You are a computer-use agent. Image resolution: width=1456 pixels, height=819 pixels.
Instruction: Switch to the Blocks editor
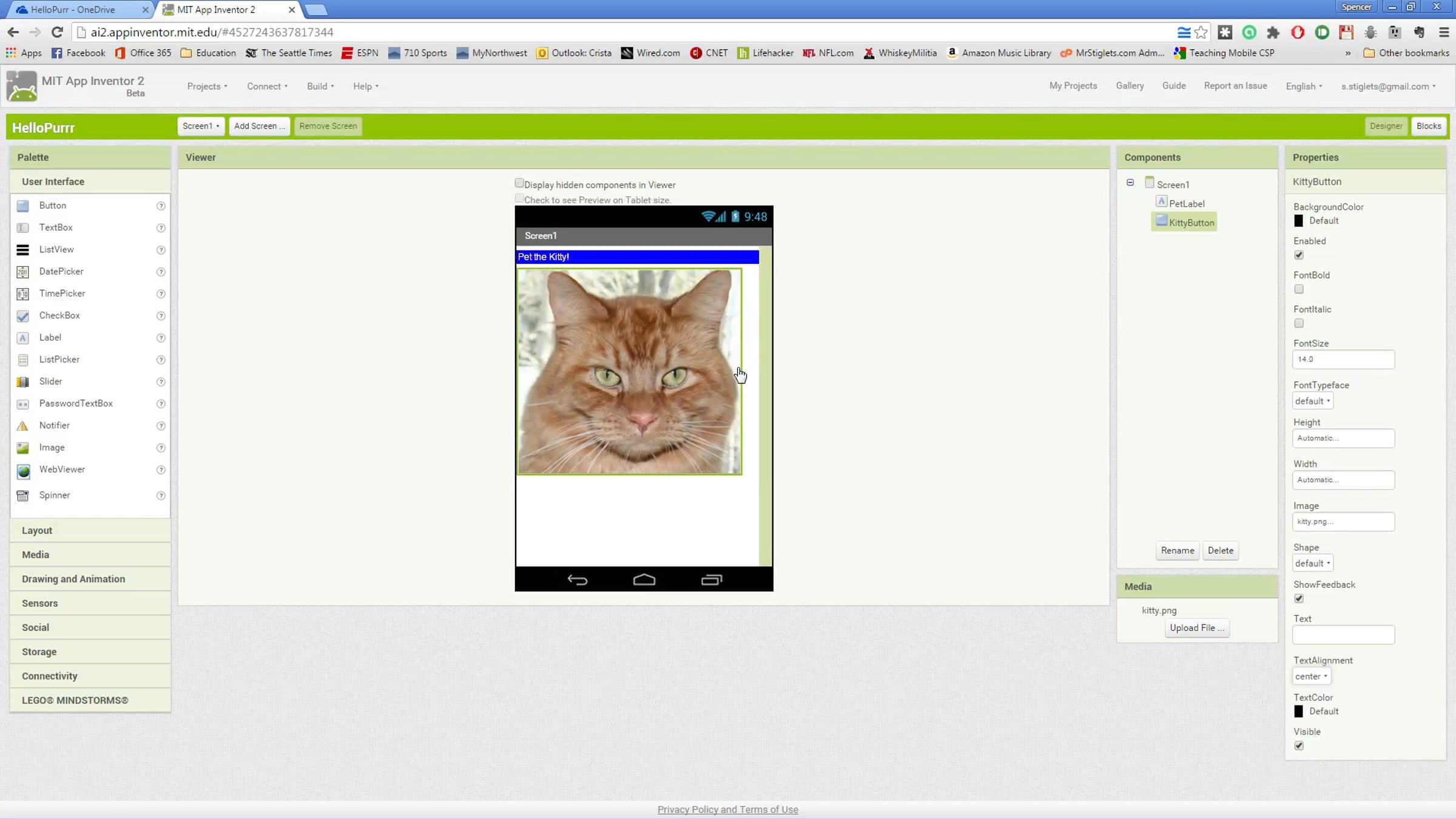click(1428, 126)
